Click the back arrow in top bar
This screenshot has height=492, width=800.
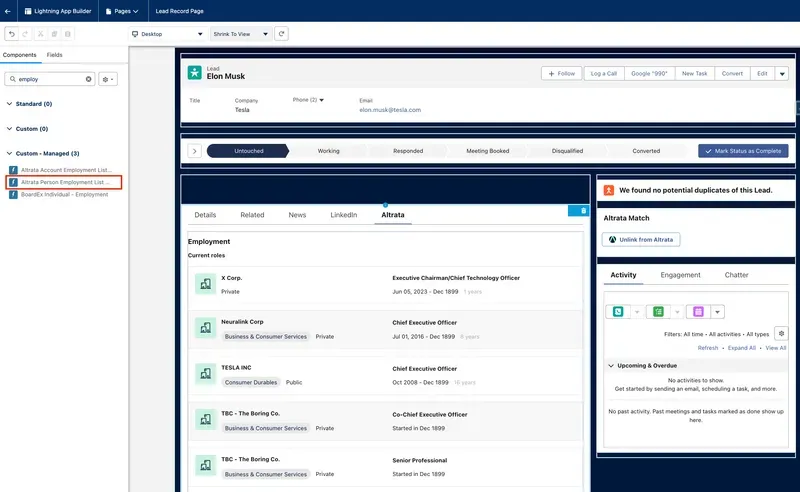click(8, 11)
